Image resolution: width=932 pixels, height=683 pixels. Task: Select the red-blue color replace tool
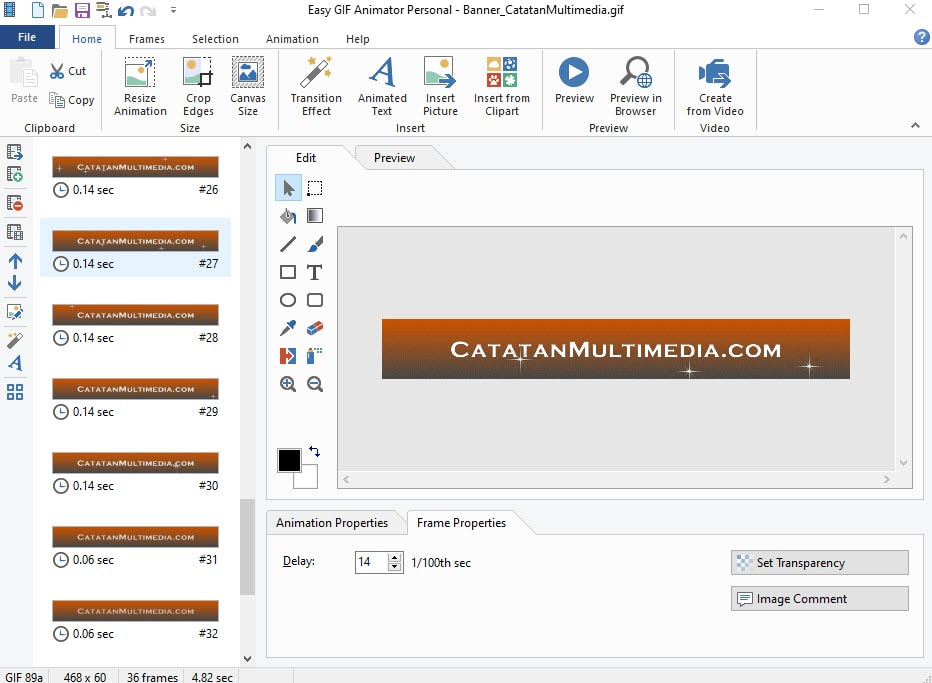pyautogui.click(x=288, y=356)
